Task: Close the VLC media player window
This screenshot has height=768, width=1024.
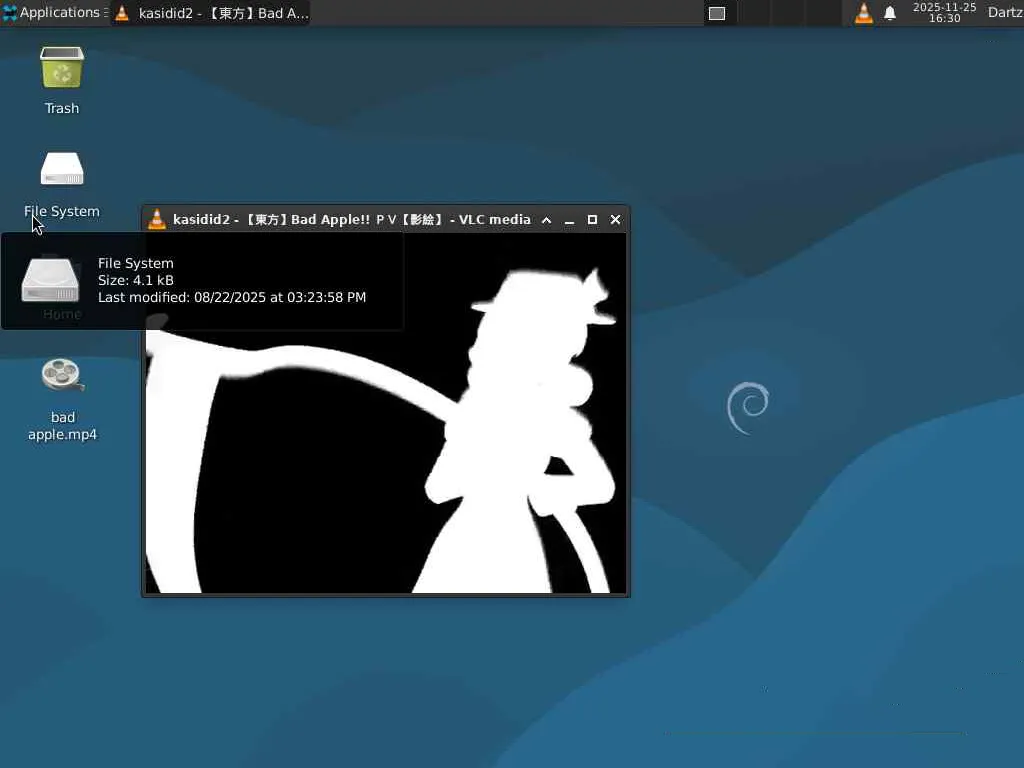Action: click(615, 220)
